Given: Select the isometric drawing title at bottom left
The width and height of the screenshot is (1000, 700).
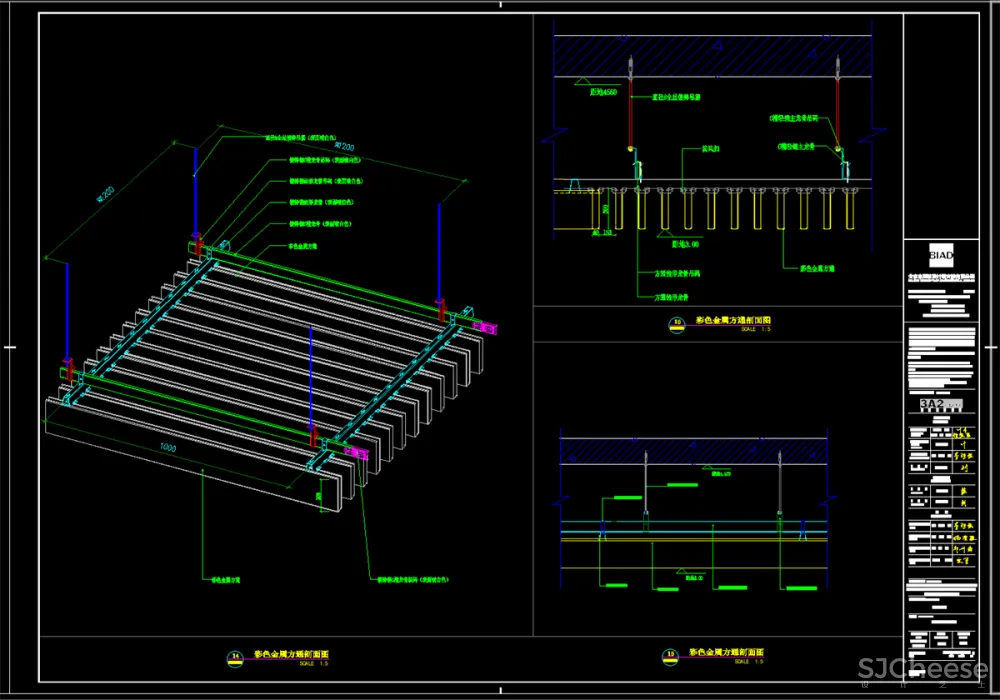Looking at the screenshot, I should pyautogui.click(x=290, y=654).
